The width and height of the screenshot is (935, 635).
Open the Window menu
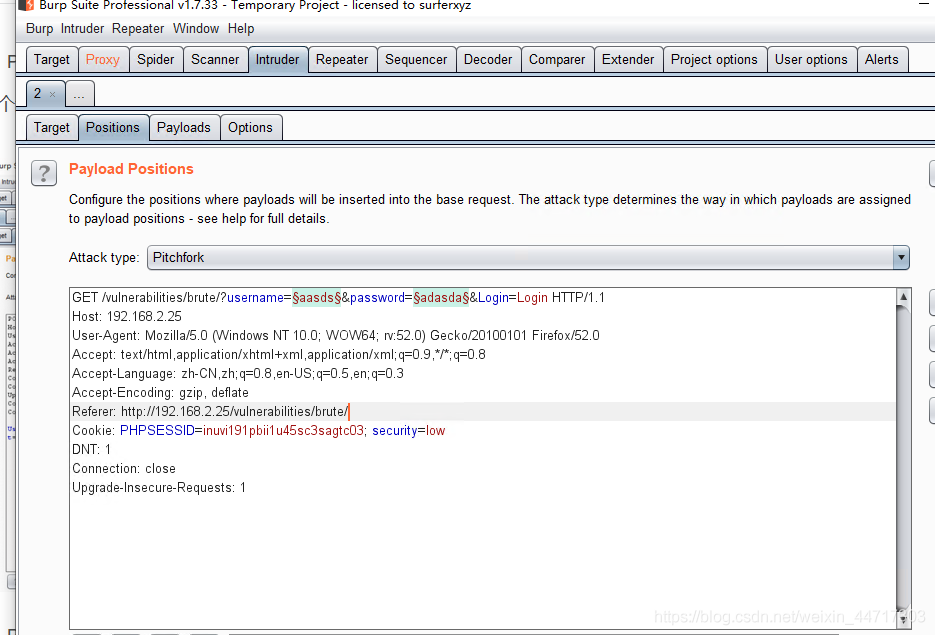(196, 29)
